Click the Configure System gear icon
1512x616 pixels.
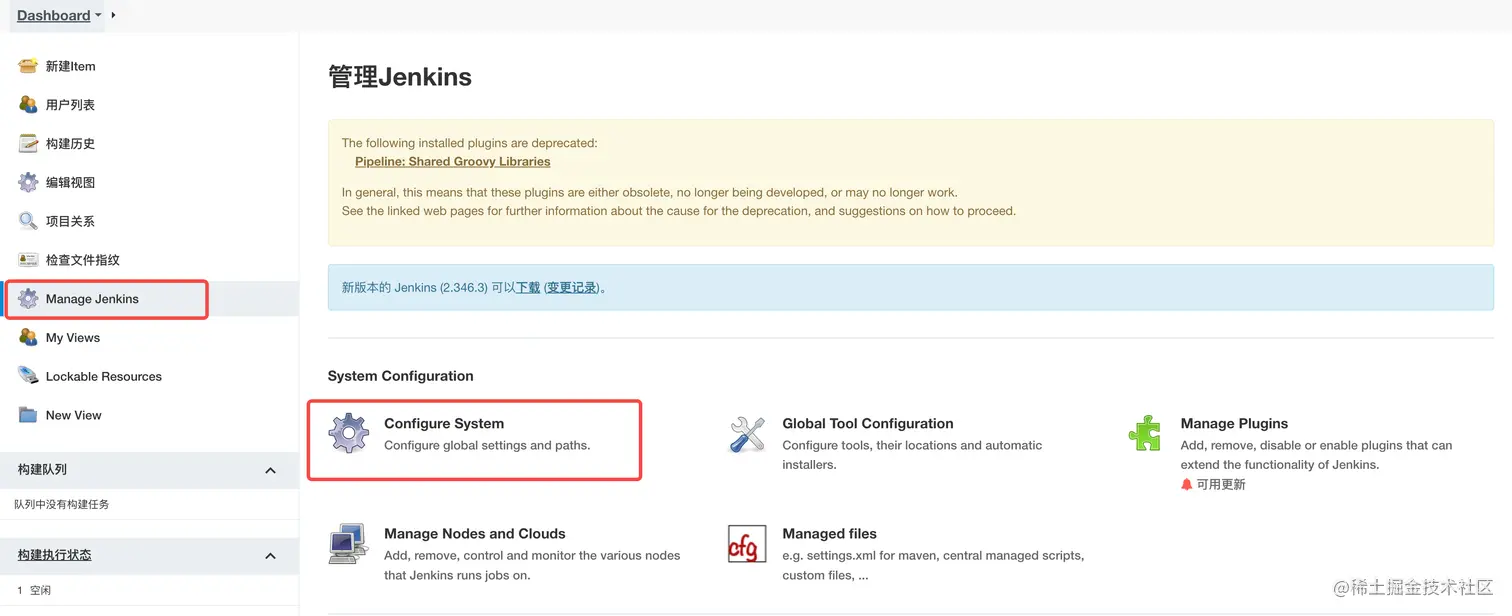(349, 434)
